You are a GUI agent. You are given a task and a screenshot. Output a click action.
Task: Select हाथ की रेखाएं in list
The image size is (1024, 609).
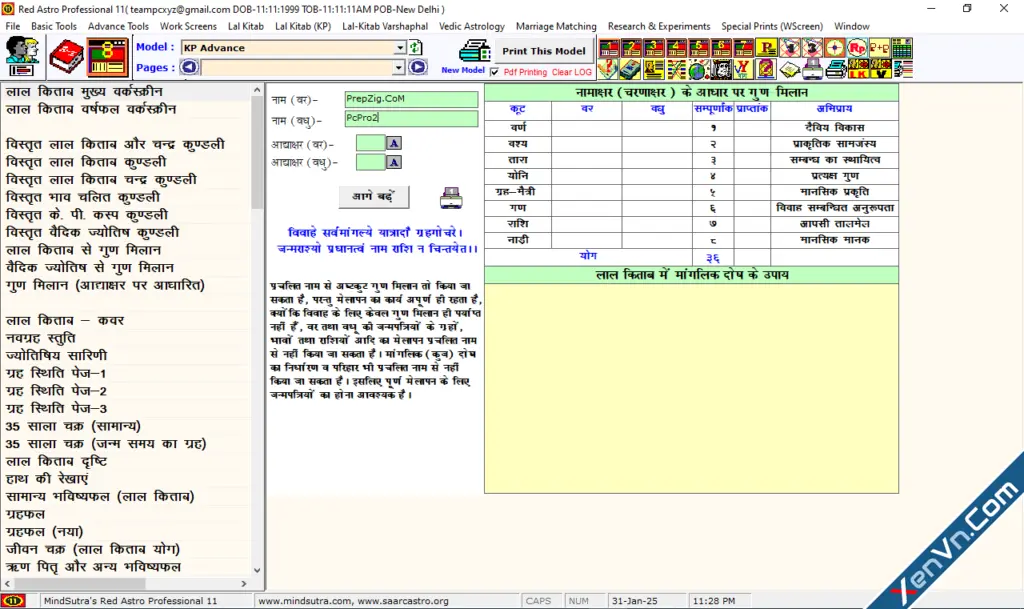coord(46,479)
